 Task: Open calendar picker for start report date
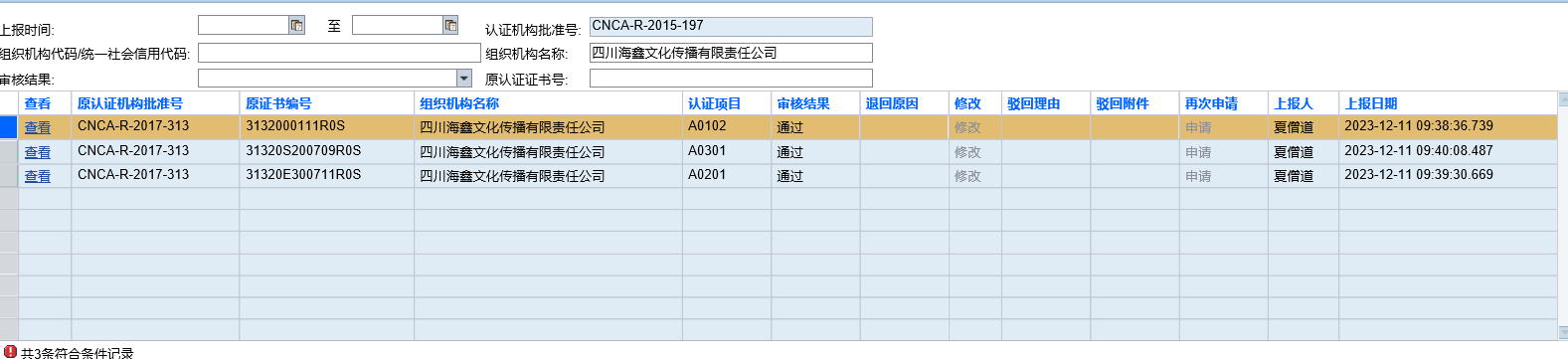[296, 25]
